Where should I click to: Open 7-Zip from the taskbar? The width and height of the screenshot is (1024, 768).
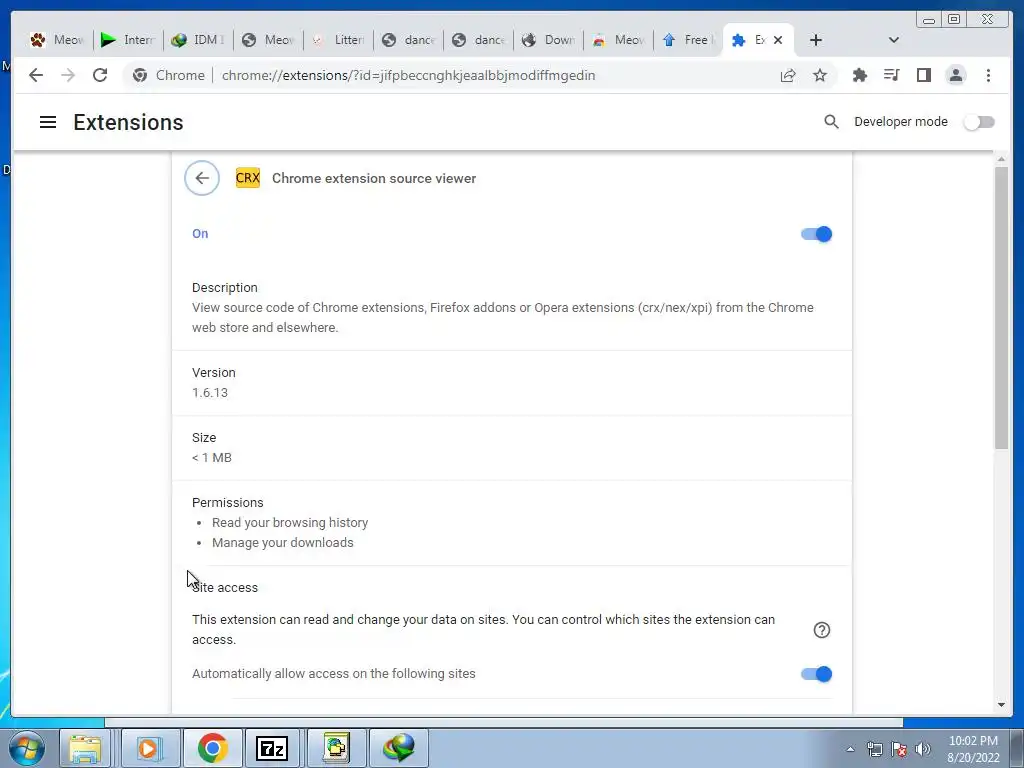pos(272,748)
